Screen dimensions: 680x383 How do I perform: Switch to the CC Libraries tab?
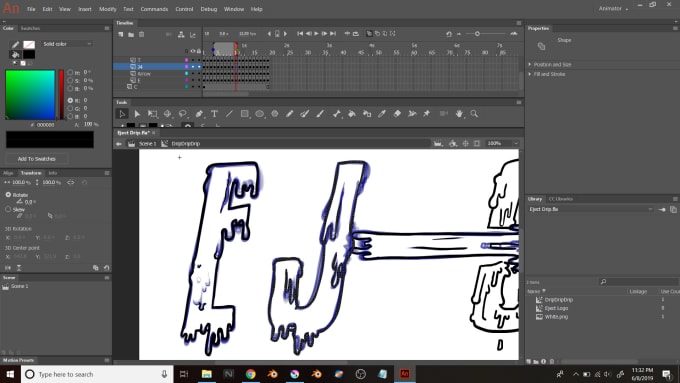click(561, 199)
